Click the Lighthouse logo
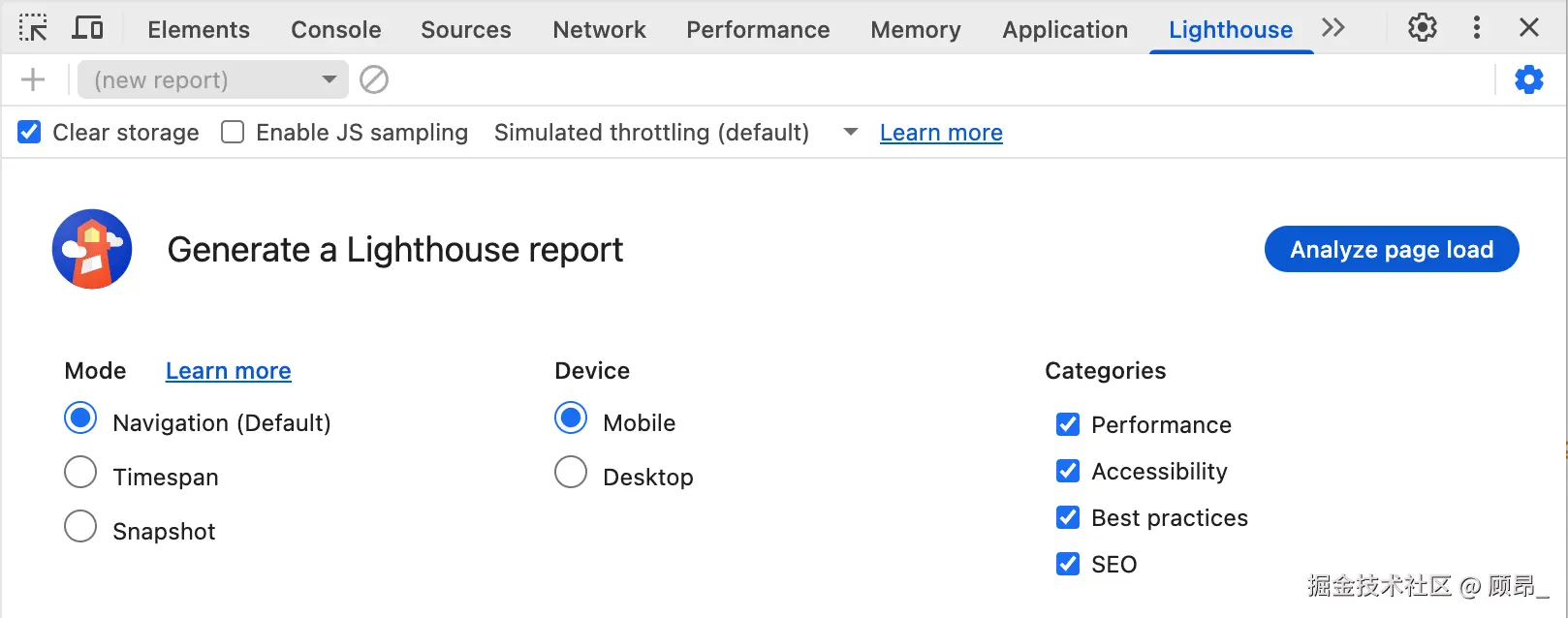The width and height of the screenshot is (1568, 618). point(92,249)
